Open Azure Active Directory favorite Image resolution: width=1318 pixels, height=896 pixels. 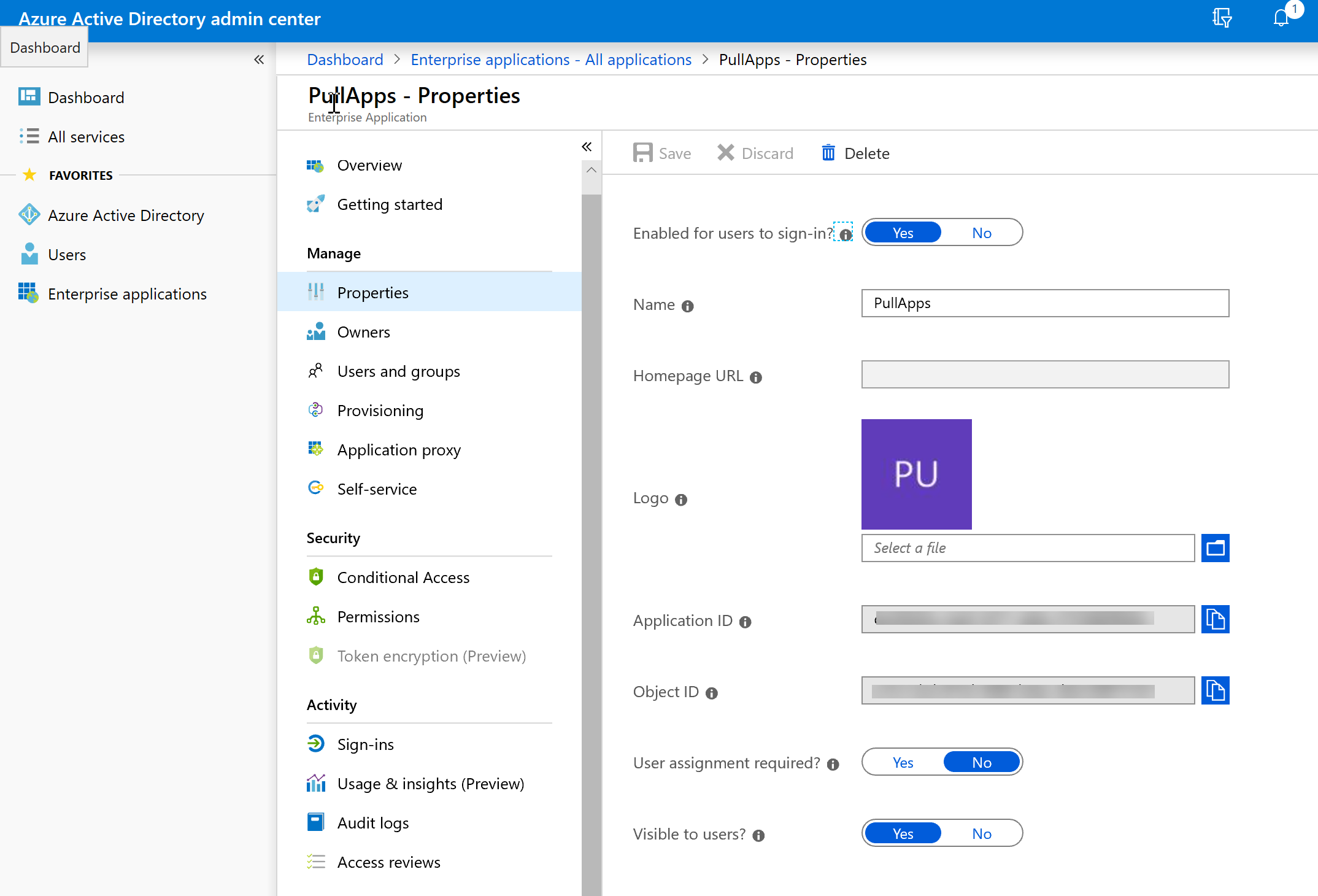(126, 215)
